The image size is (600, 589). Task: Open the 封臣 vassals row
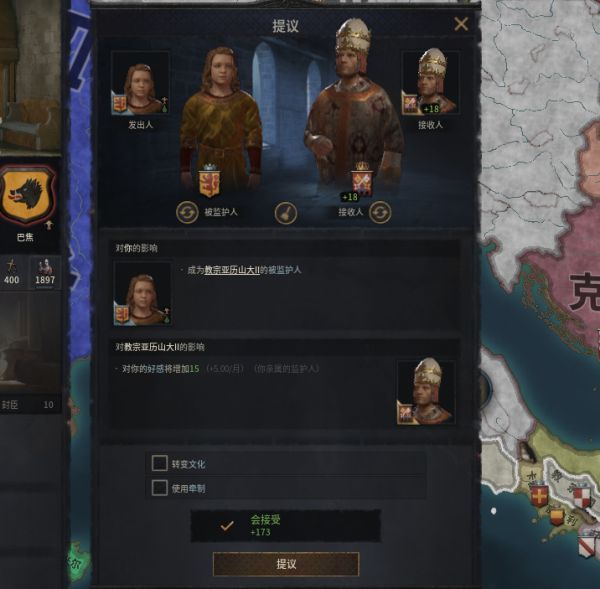point(29,405)
